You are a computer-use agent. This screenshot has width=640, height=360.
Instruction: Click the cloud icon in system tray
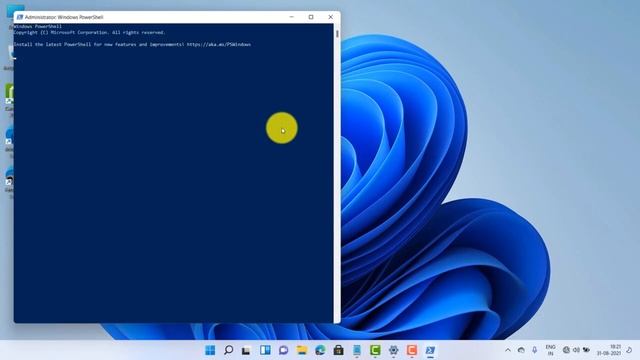pos(521,350)
